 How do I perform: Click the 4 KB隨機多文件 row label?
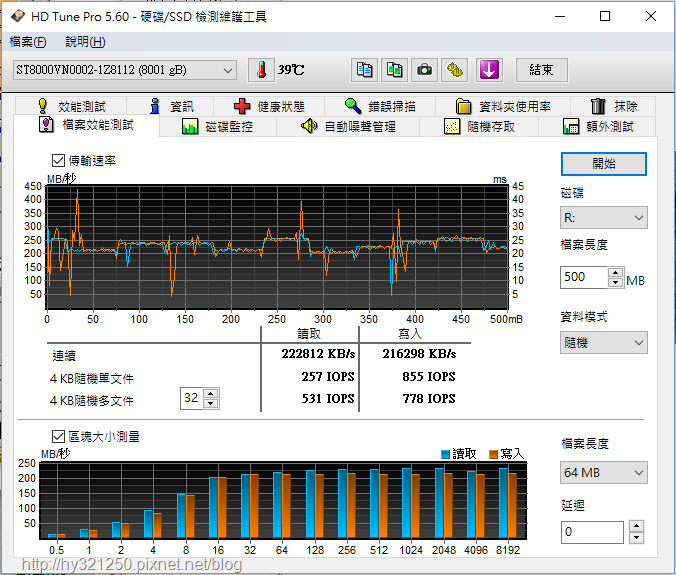(x=92, y=401)
